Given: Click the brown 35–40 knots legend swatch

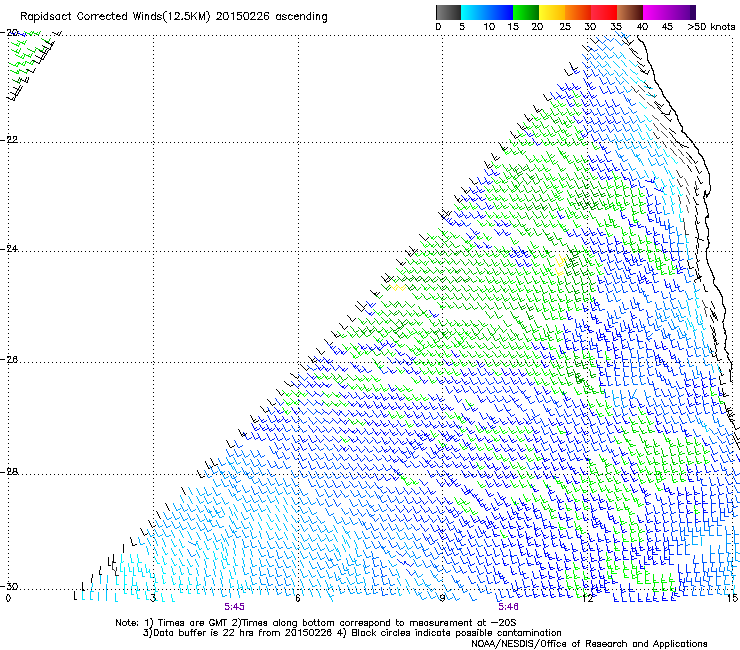Looking at the screenshot, I should pyautogui.click(x=630, y=12).
